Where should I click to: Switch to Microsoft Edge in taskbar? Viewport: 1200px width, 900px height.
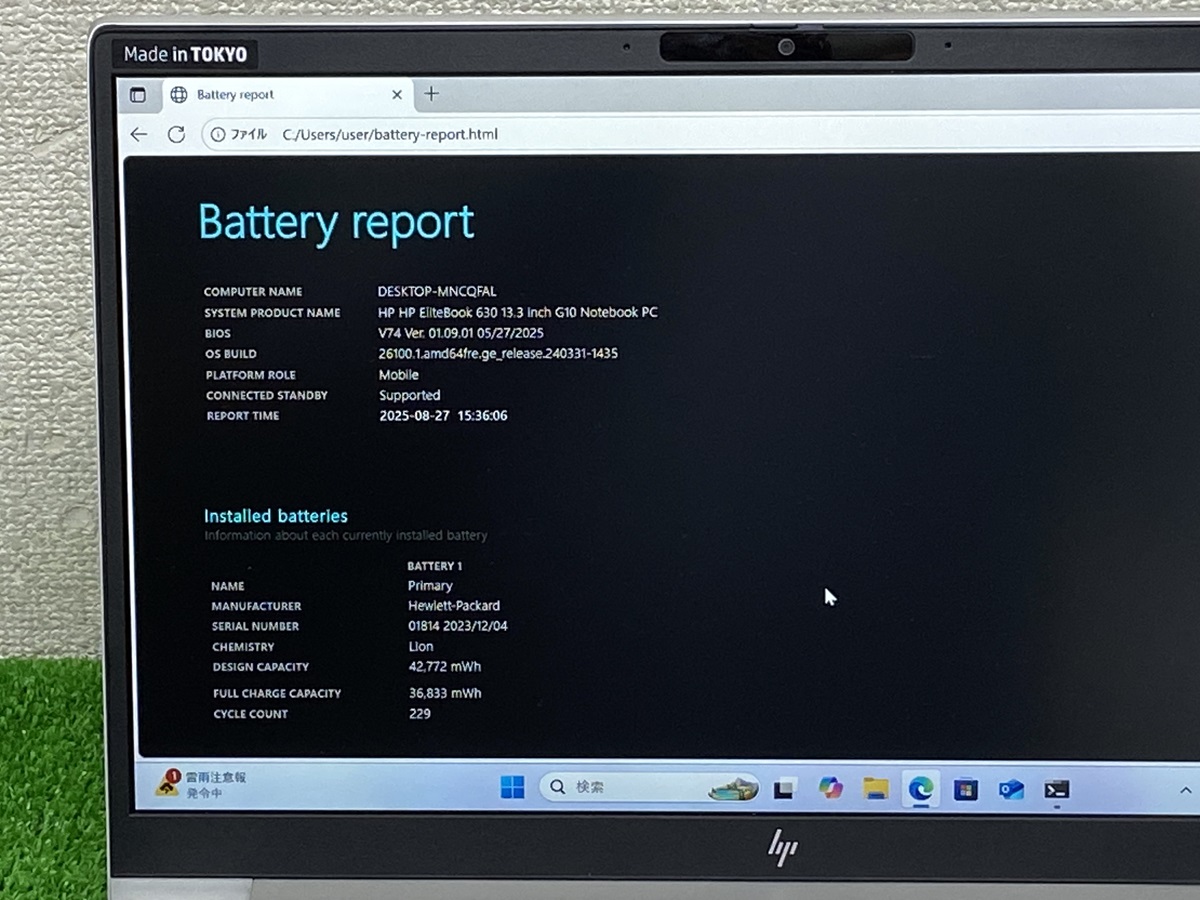(x=921, y=789)
